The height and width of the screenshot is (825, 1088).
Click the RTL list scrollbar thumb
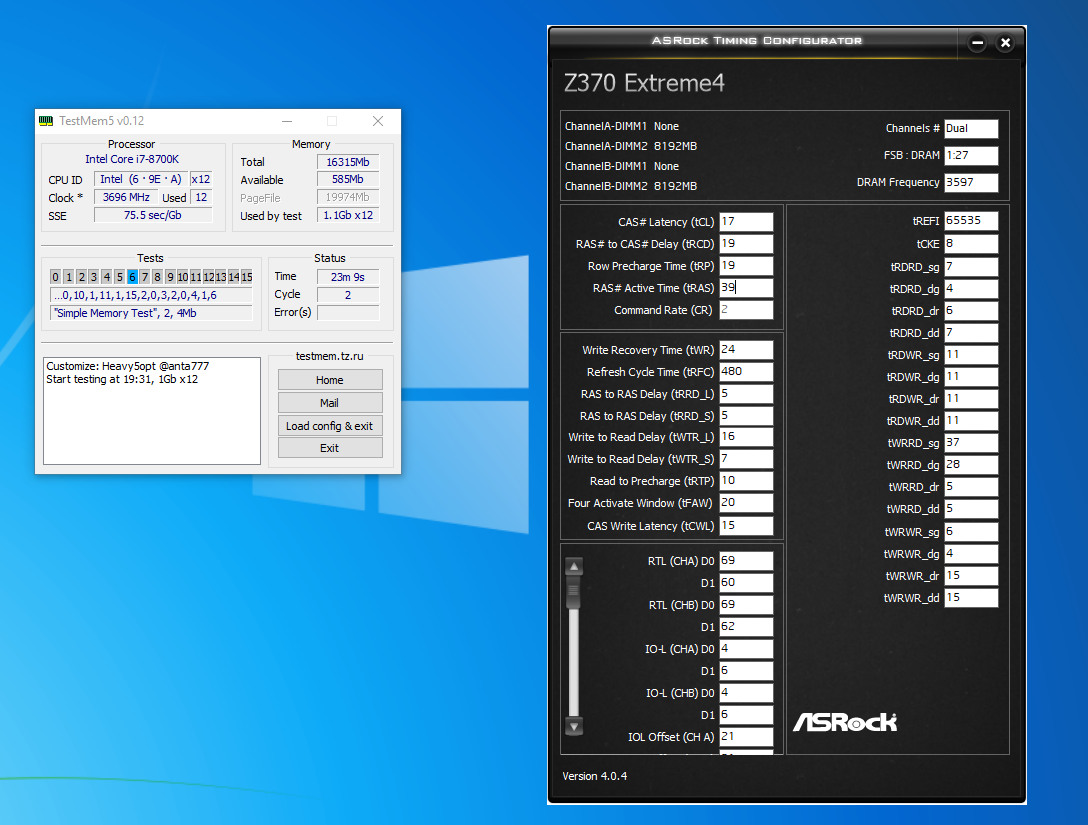tap(574, 593)
